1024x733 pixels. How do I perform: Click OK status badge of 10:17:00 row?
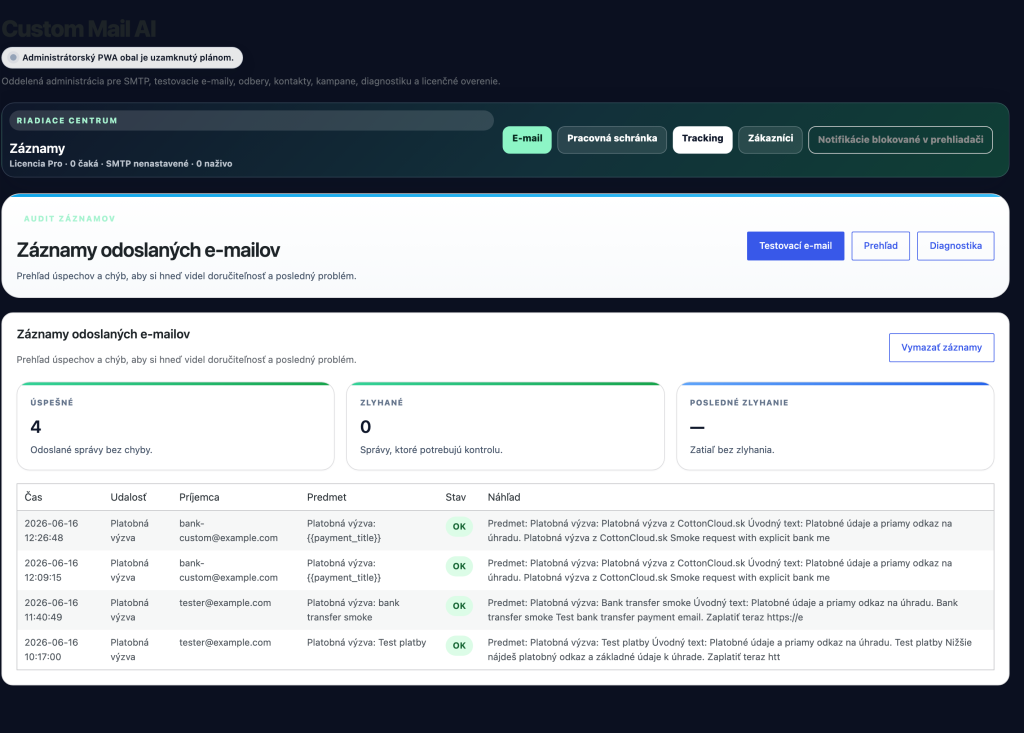tap(459, 645)
